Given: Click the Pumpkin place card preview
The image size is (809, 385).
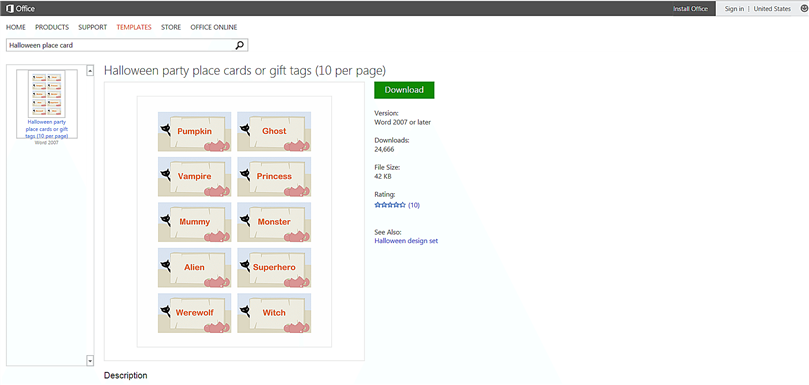Looking at the screenshot, I should tap(195, 132).
